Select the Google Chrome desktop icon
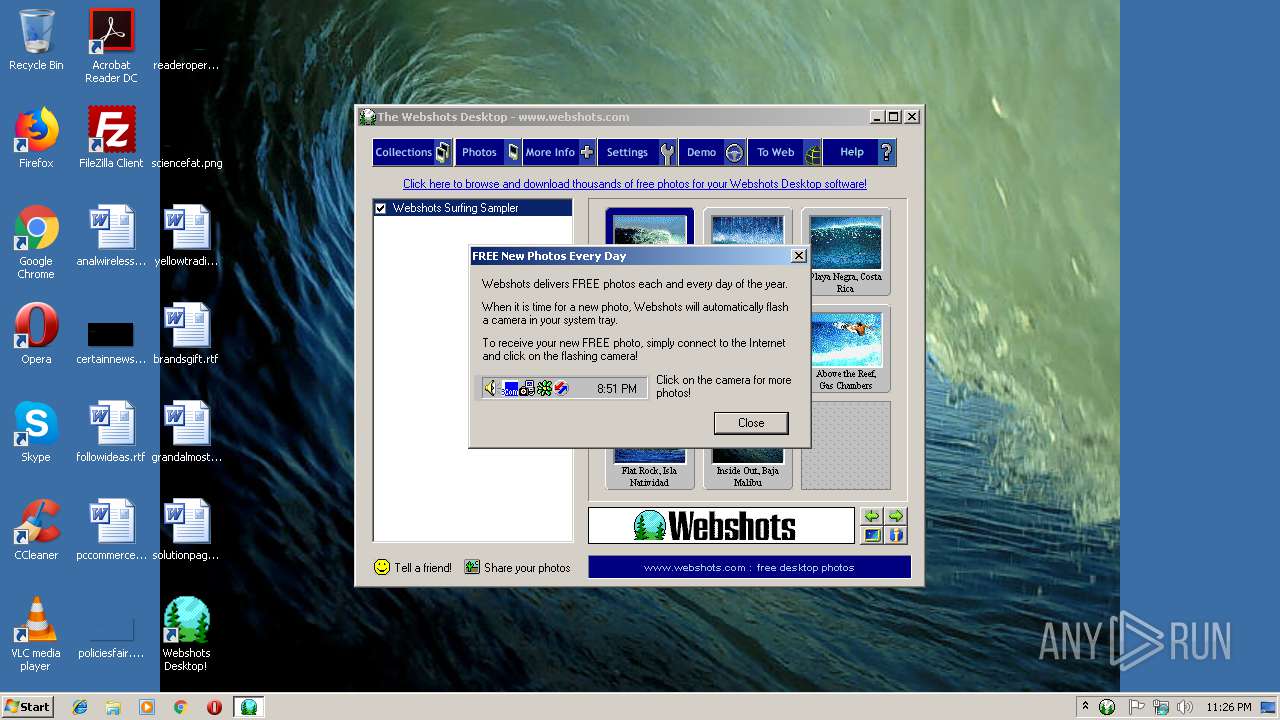 click(x=36, y=242)
